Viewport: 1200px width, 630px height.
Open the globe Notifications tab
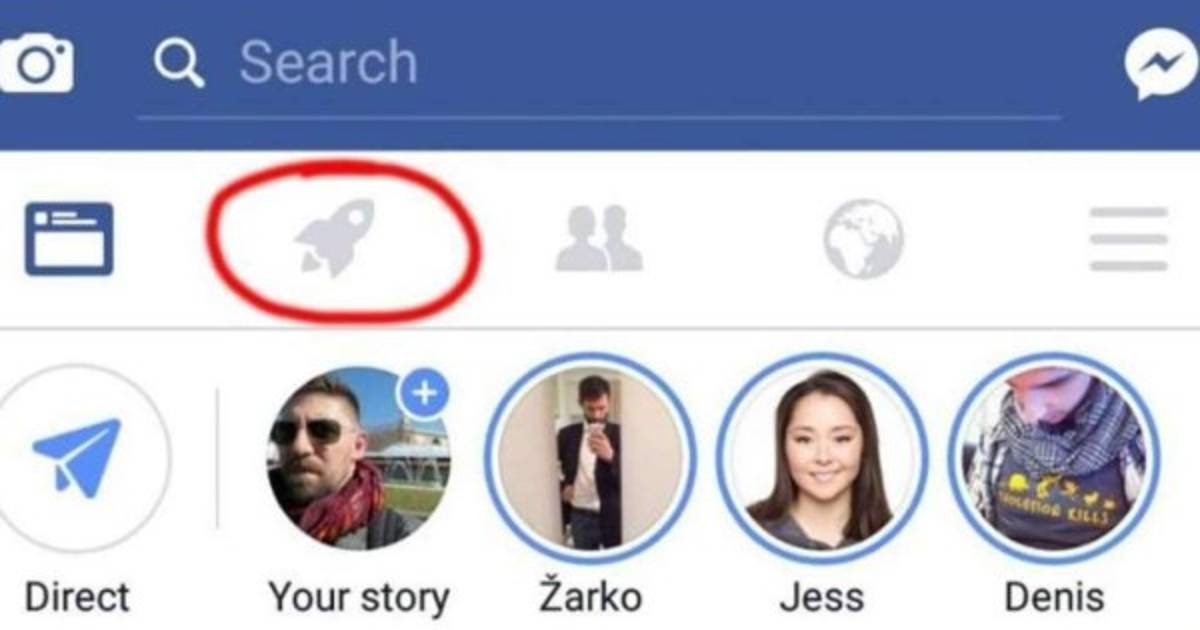tap(863, 239)
